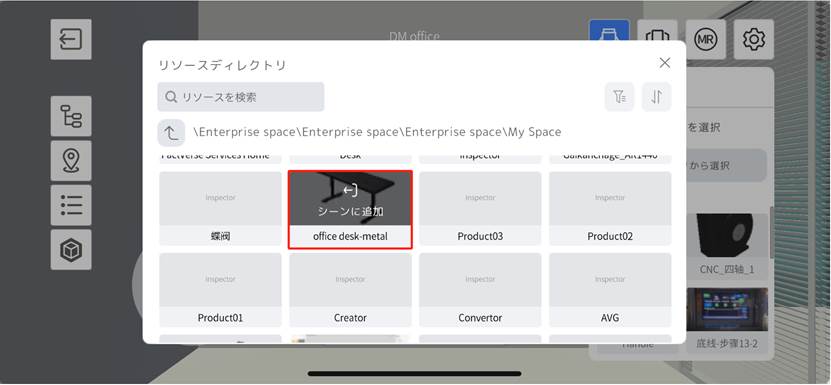Select the Convertor resource tile
Image resolution: width=831 pixels, height=385 pixels.
click(480, 290)
